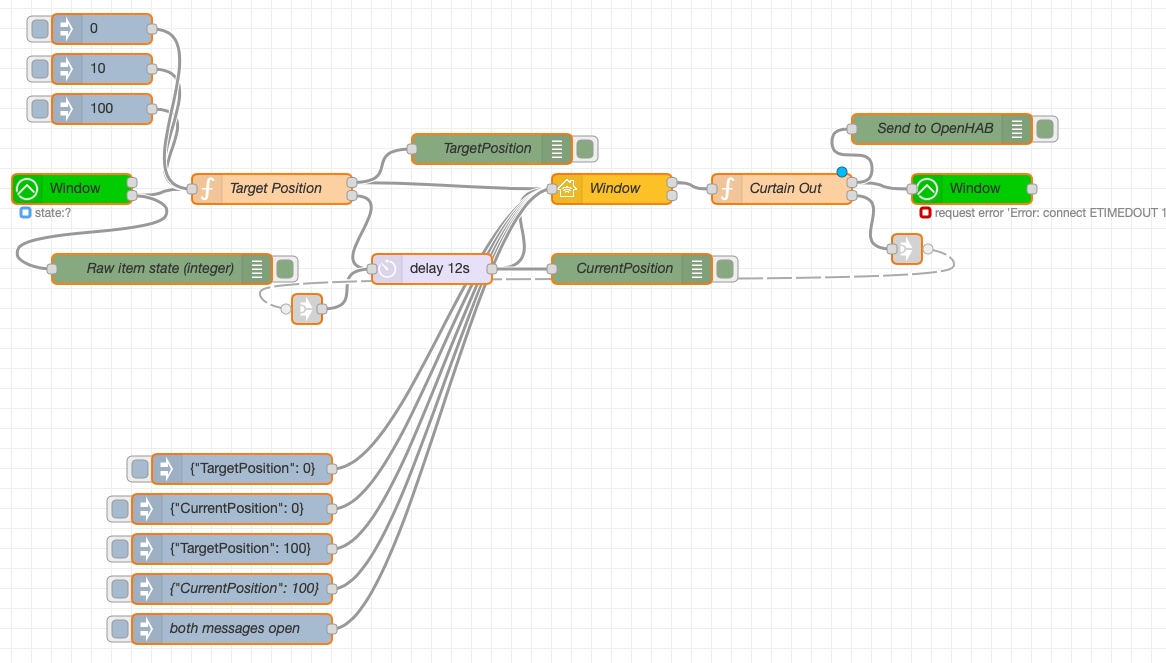Click blue changed-indicator dot on Curtain Out
This screenshot has height=663, width=1166.
click(x=842, y=172)
